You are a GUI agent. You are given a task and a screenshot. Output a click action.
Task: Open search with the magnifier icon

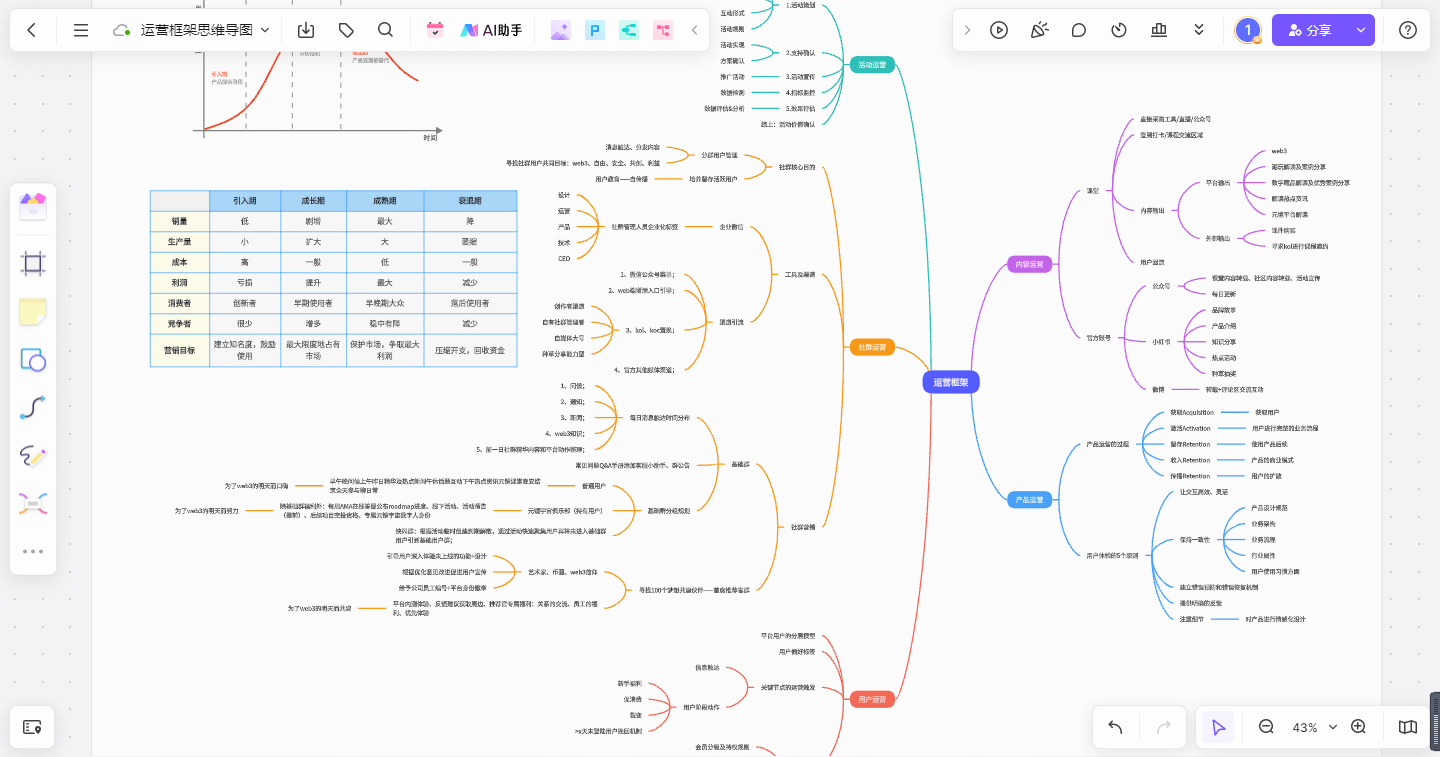[x=386, y=30]
